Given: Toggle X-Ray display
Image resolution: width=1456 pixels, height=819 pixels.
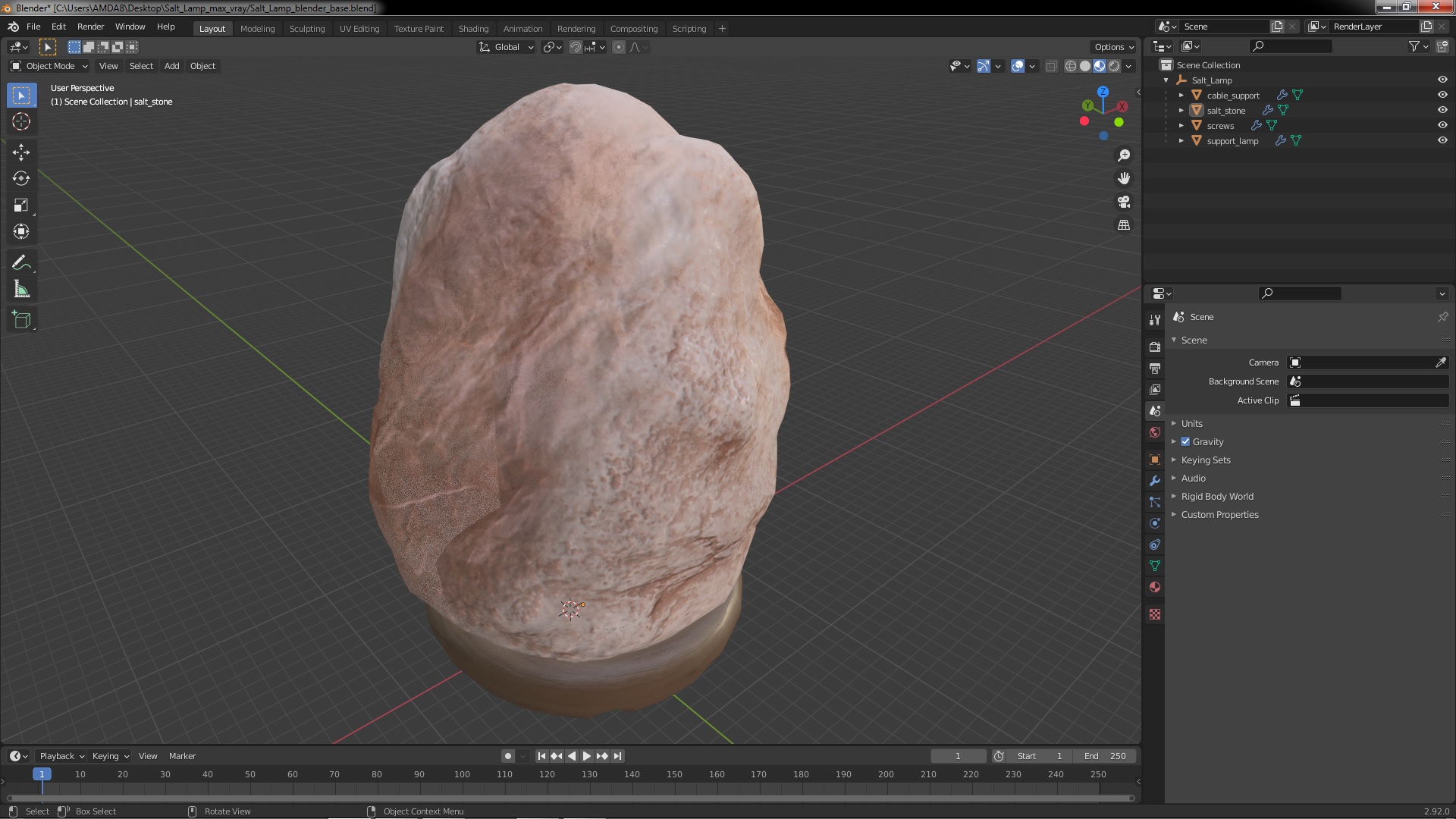Looking at the screenshot, I should click(1051, 66).
